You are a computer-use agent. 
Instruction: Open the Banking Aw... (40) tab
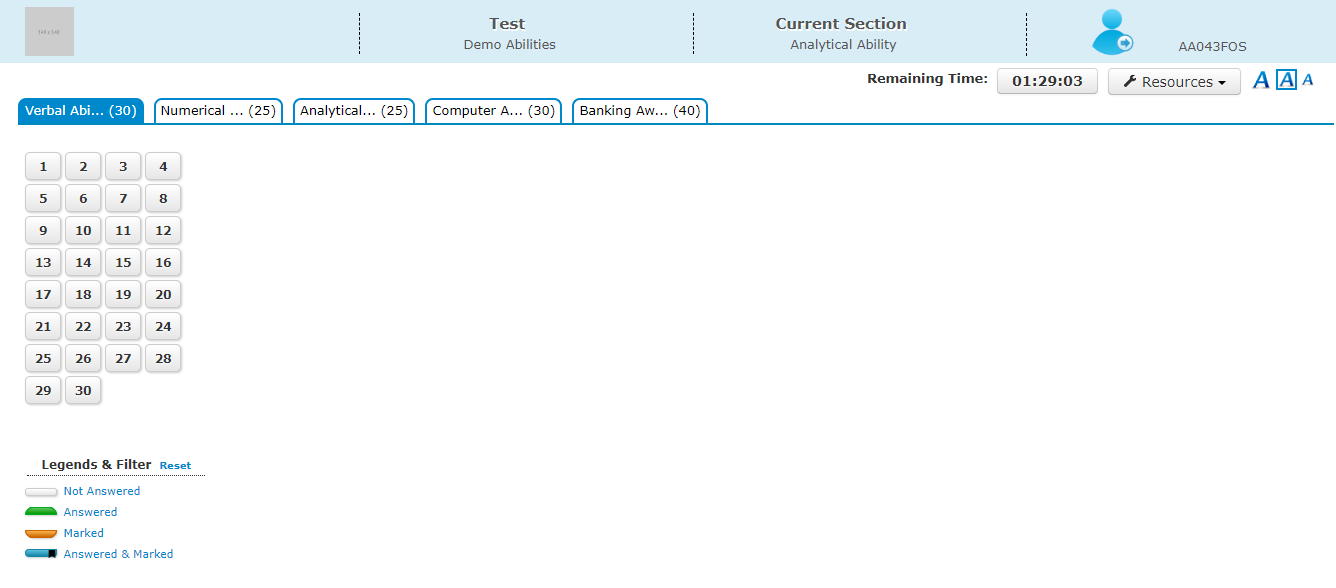click(640, 111)
